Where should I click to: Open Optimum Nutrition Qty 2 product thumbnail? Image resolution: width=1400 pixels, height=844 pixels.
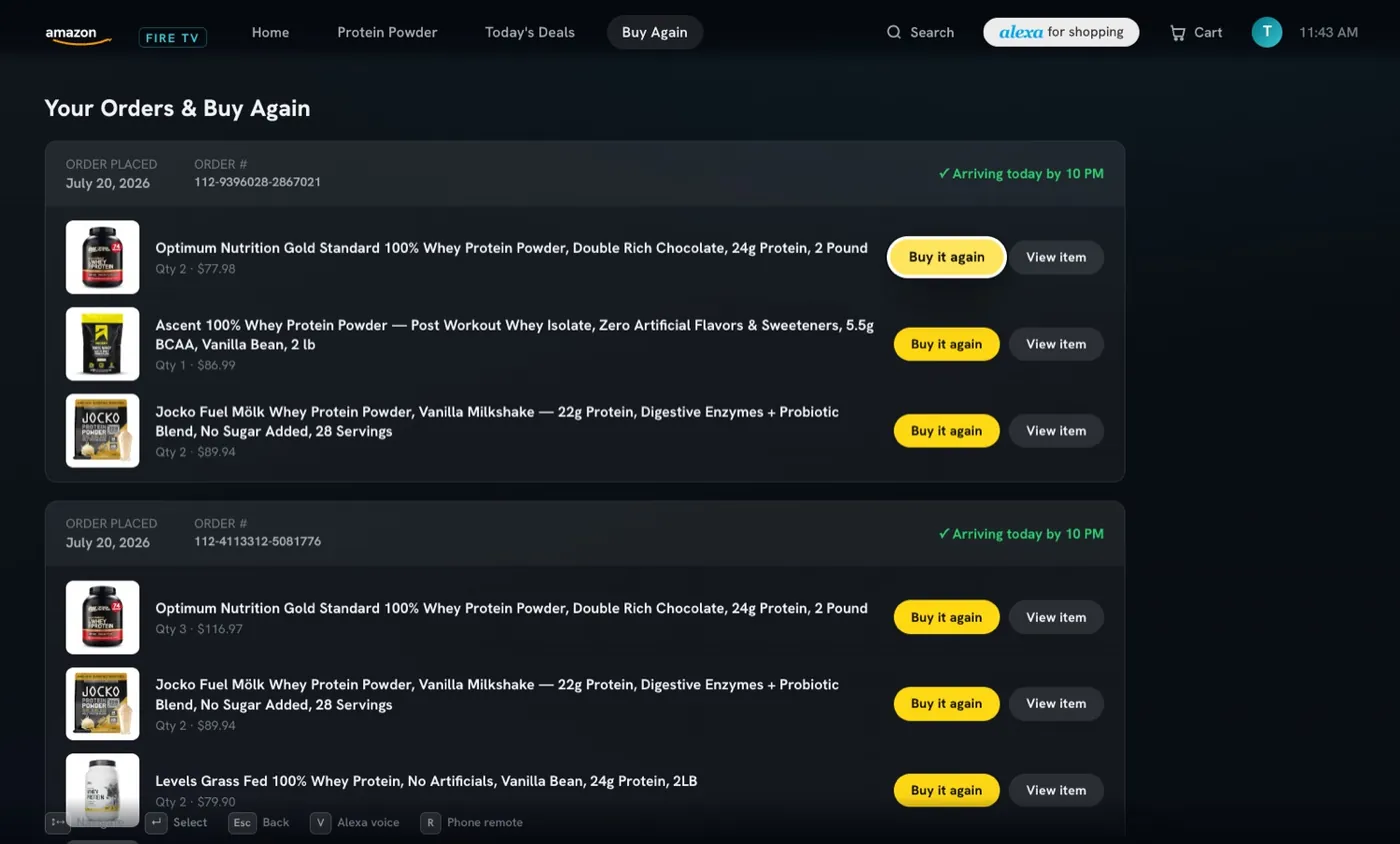pos(103,257)
